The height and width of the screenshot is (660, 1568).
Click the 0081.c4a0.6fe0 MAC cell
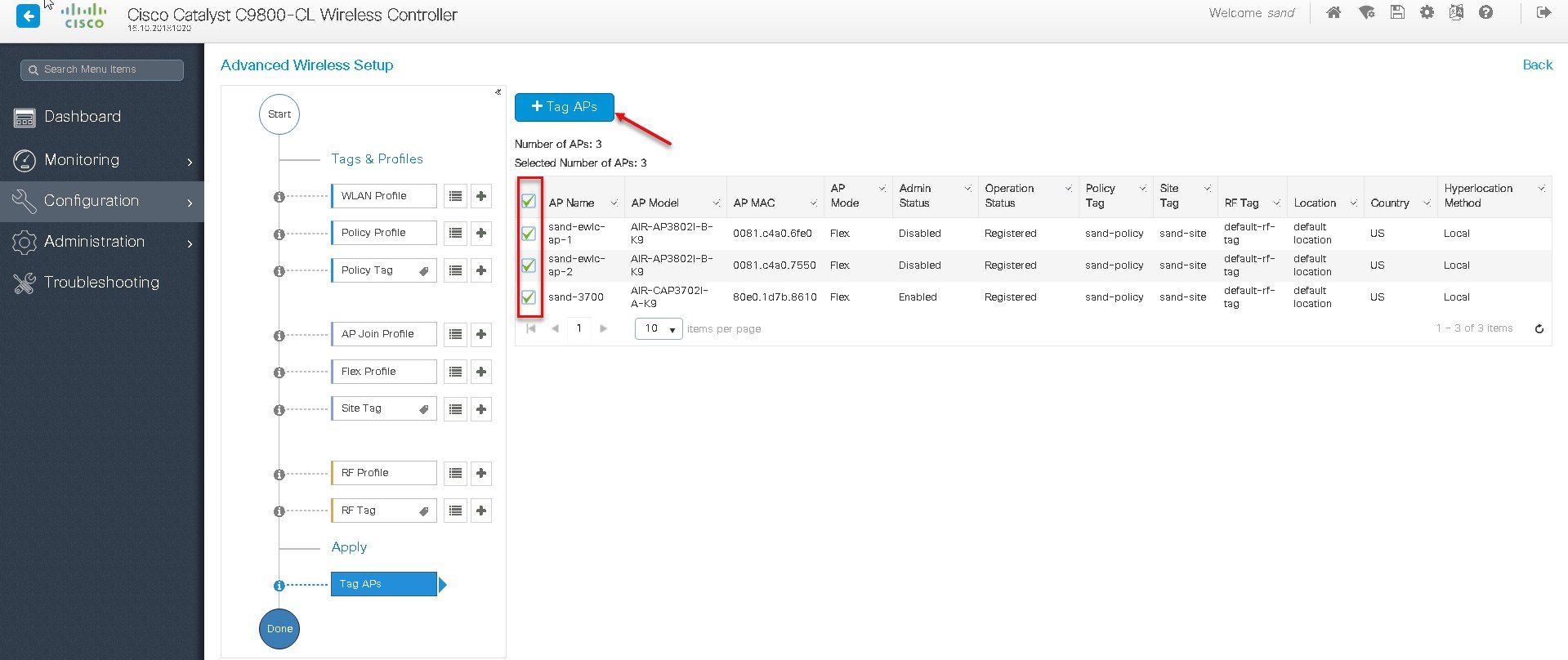tap(772, 234)
